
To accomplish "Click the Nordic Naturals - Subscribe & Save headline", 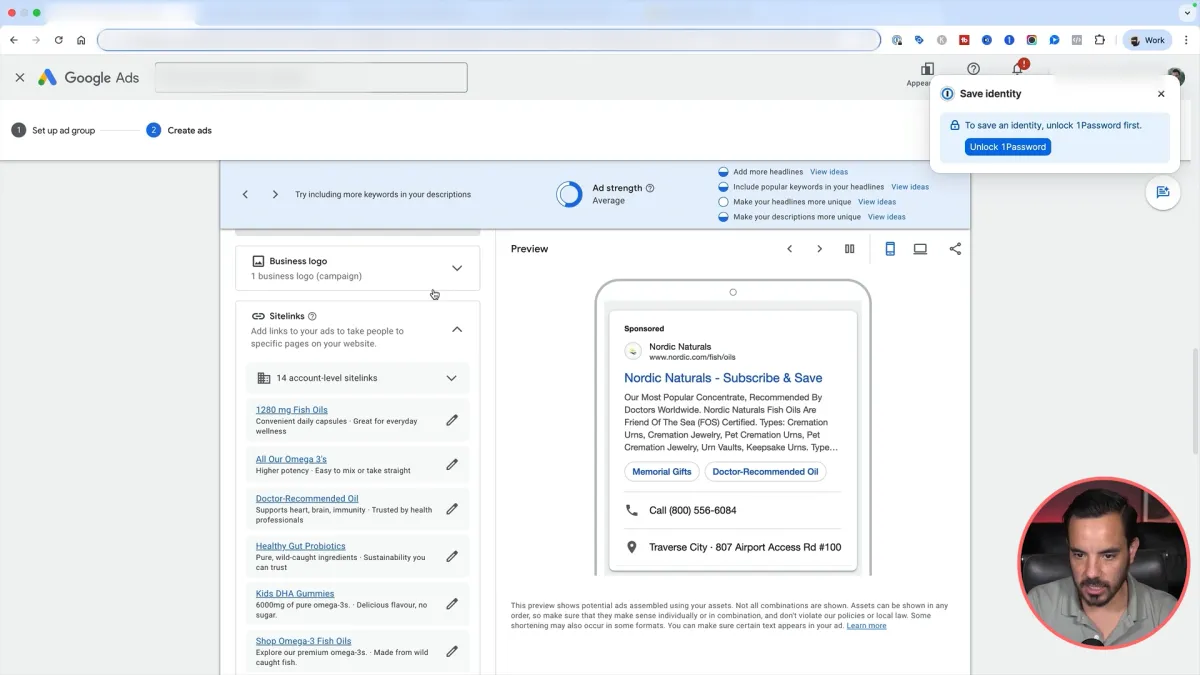I will (723, 378).
